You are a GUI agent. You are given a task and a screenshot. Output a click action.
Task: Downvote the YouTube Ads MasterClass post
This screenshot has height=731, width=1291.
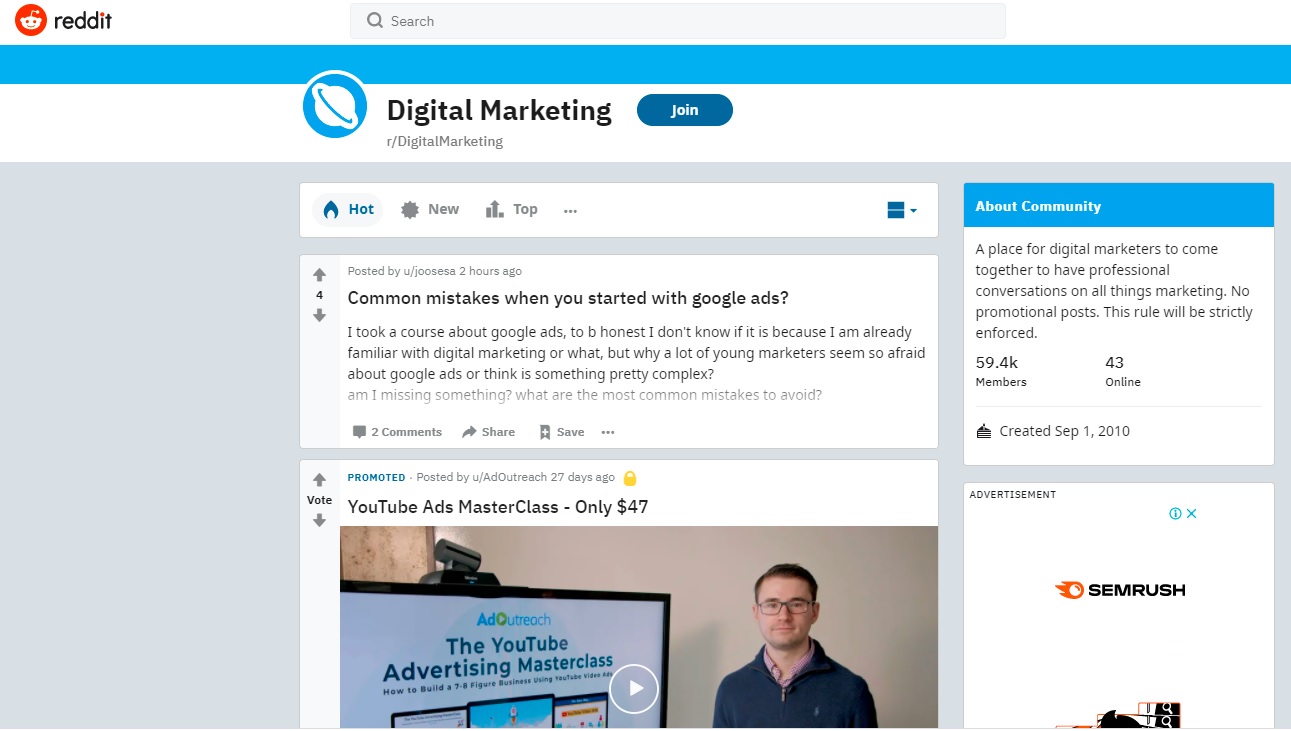(319, 520)
